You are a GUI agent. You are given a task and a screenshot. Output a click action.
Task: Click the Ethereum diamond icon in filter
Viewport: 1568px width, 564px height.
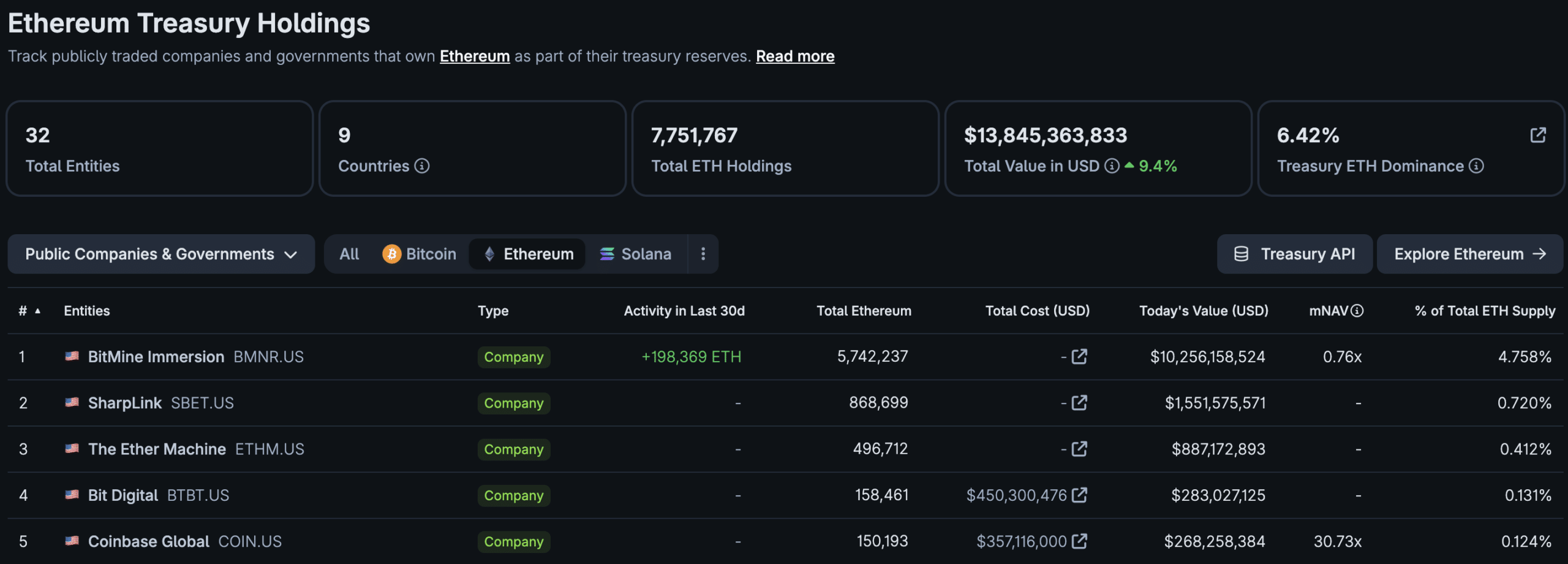489,254
